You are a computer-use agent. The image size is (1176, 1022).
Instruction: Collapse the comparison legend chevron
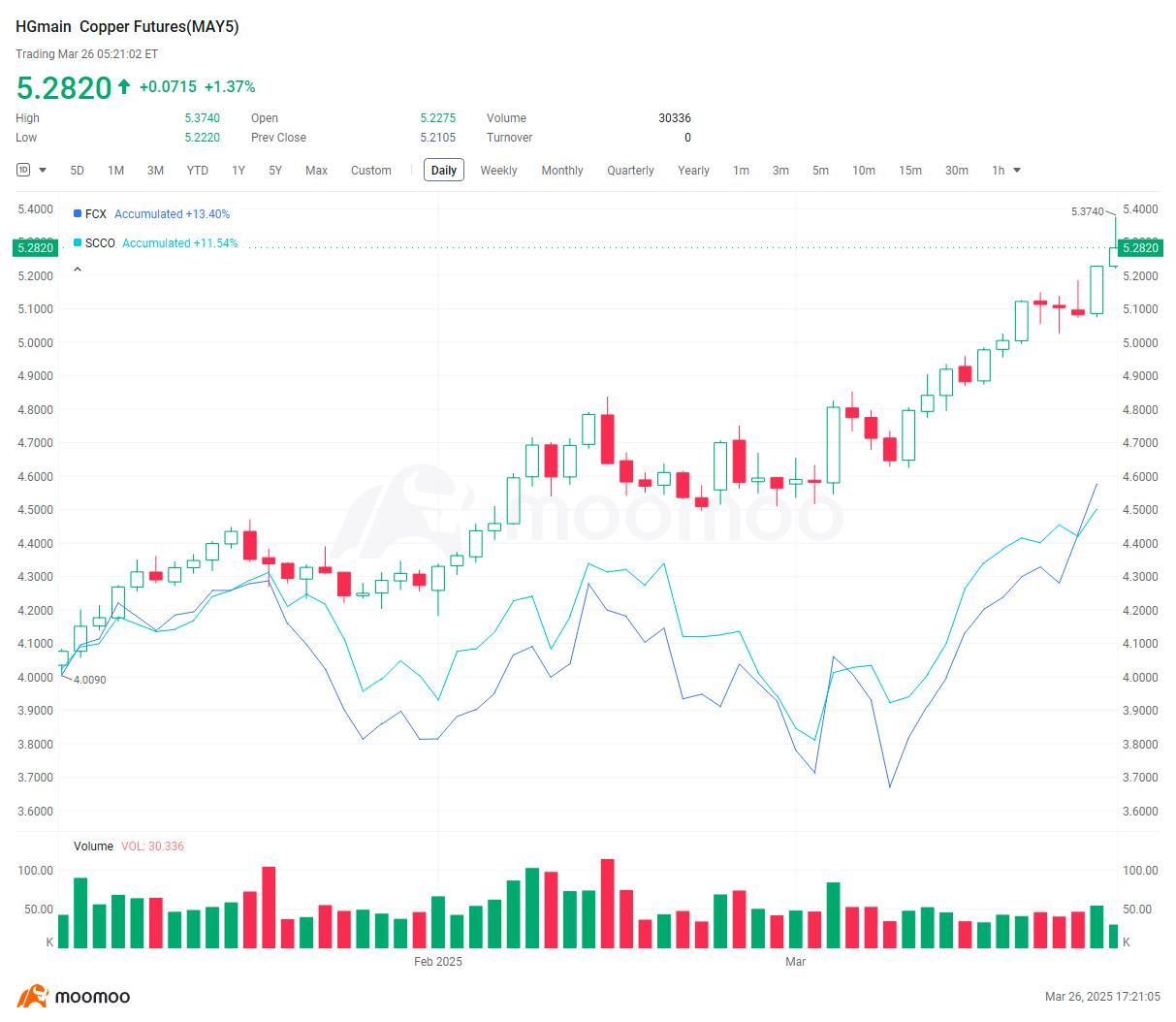78,270
